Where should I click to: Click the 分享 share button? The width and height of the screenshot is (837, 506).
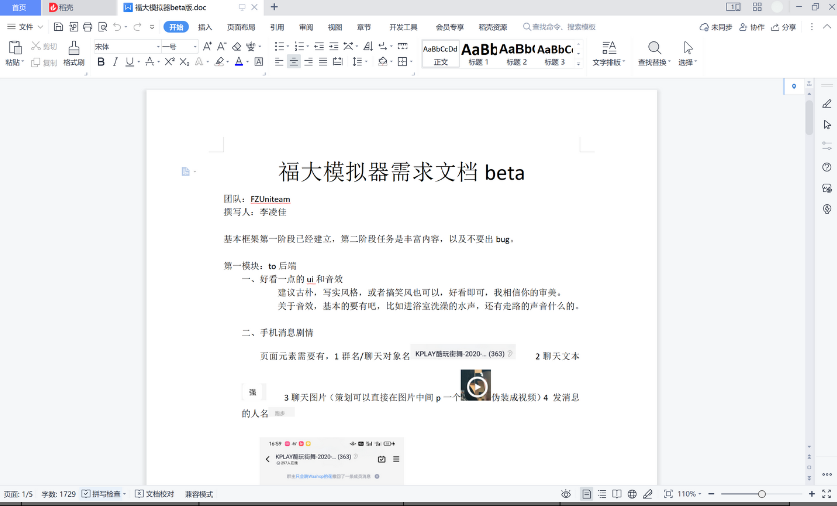tap(784, 27)
